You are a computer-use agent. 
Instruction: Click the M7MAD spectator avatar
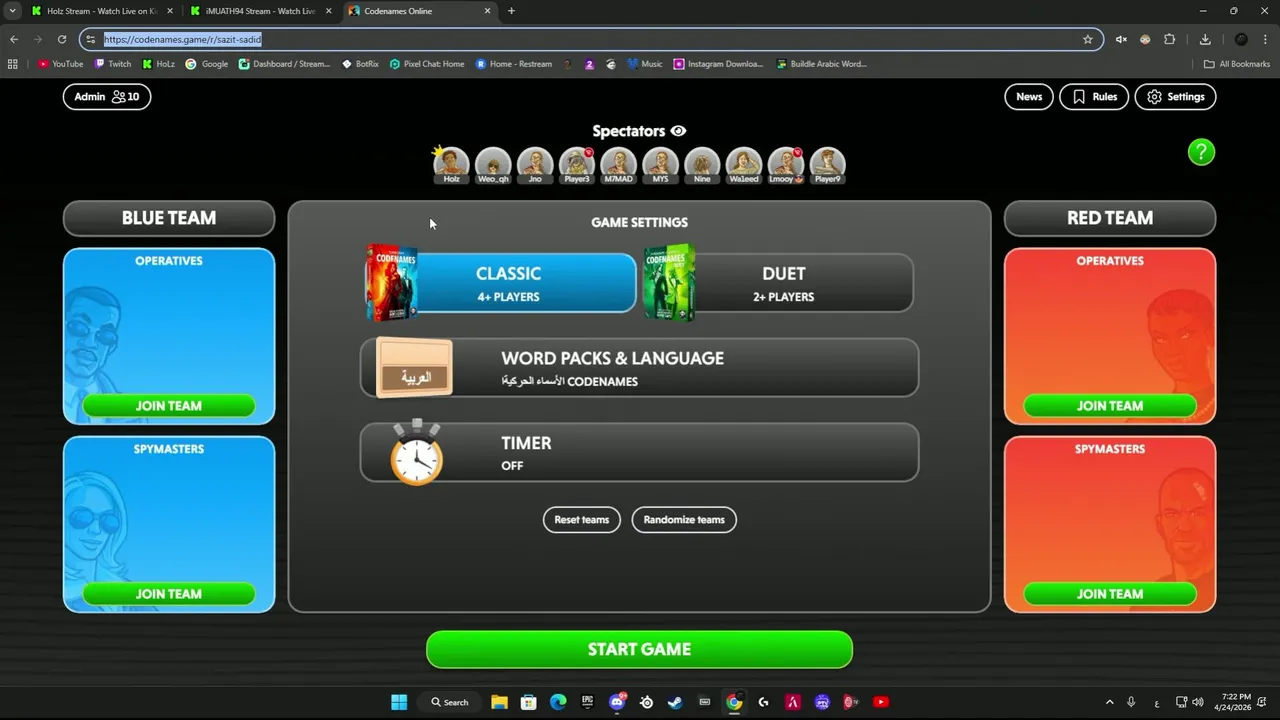click(619, 165)
